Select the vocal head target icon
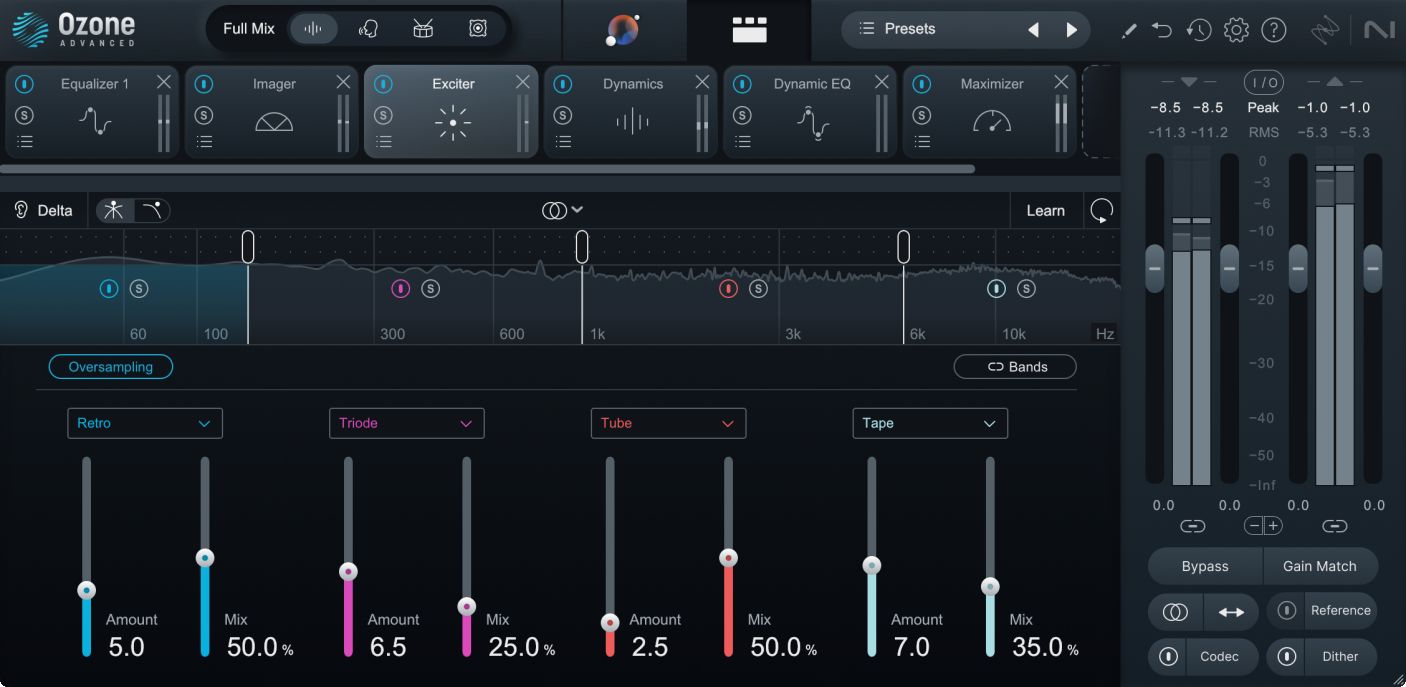 point(368,28)
